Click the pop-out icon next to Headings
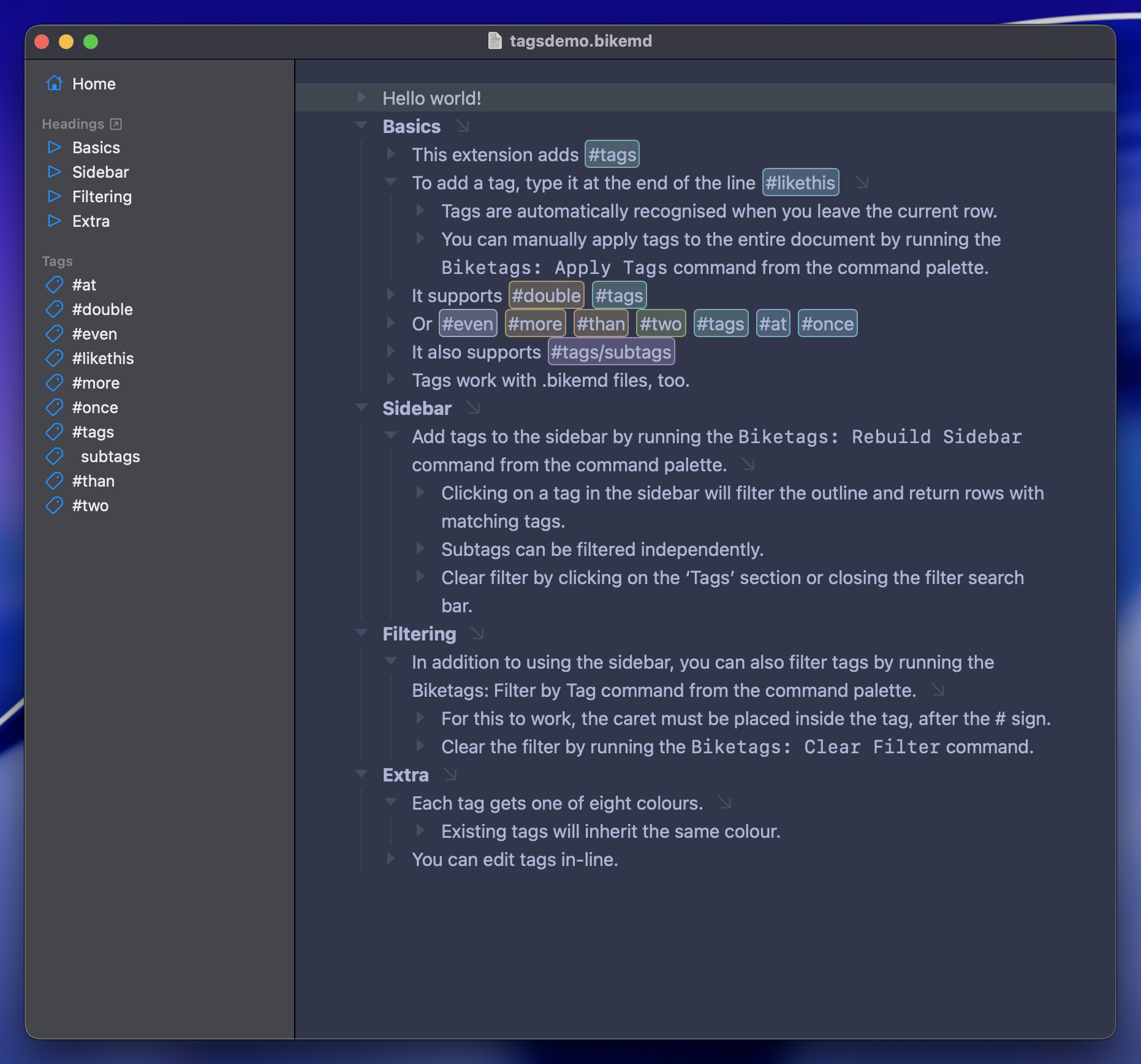The image size is (1141, 1064). coord(116,124)
